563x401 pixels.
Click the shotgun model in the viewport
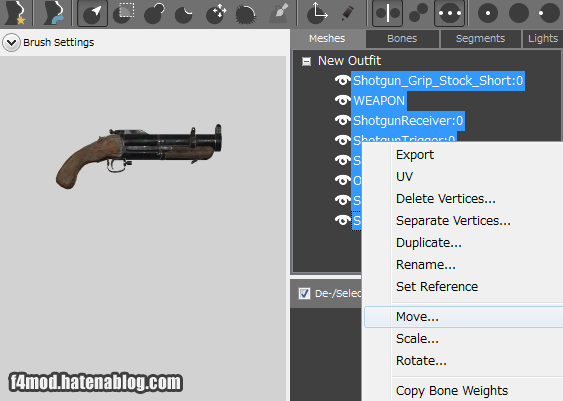click(139, 156)
